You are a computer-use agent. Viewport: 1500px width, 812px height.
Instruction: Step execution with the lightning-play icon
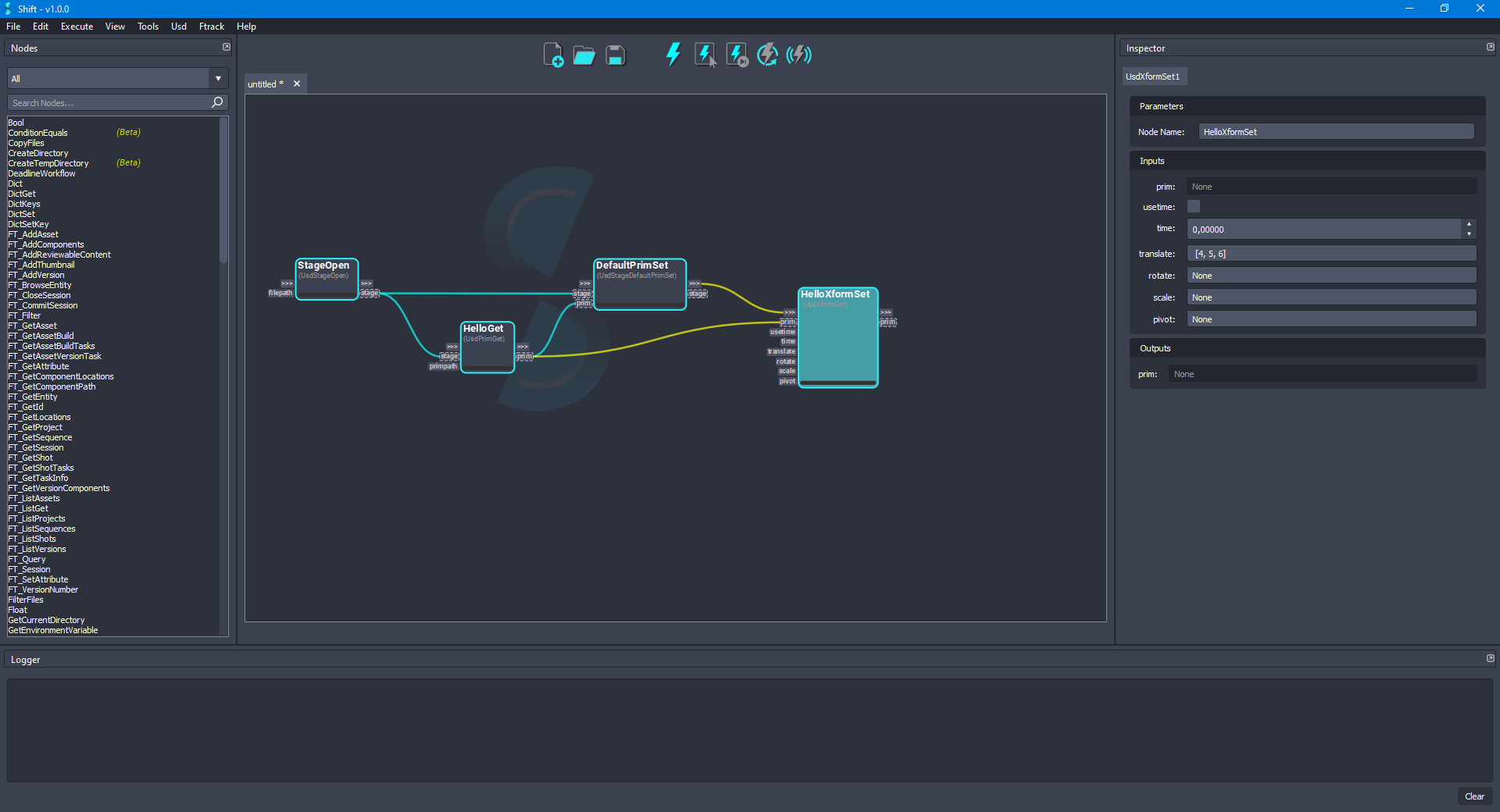(x=737, y=55)
